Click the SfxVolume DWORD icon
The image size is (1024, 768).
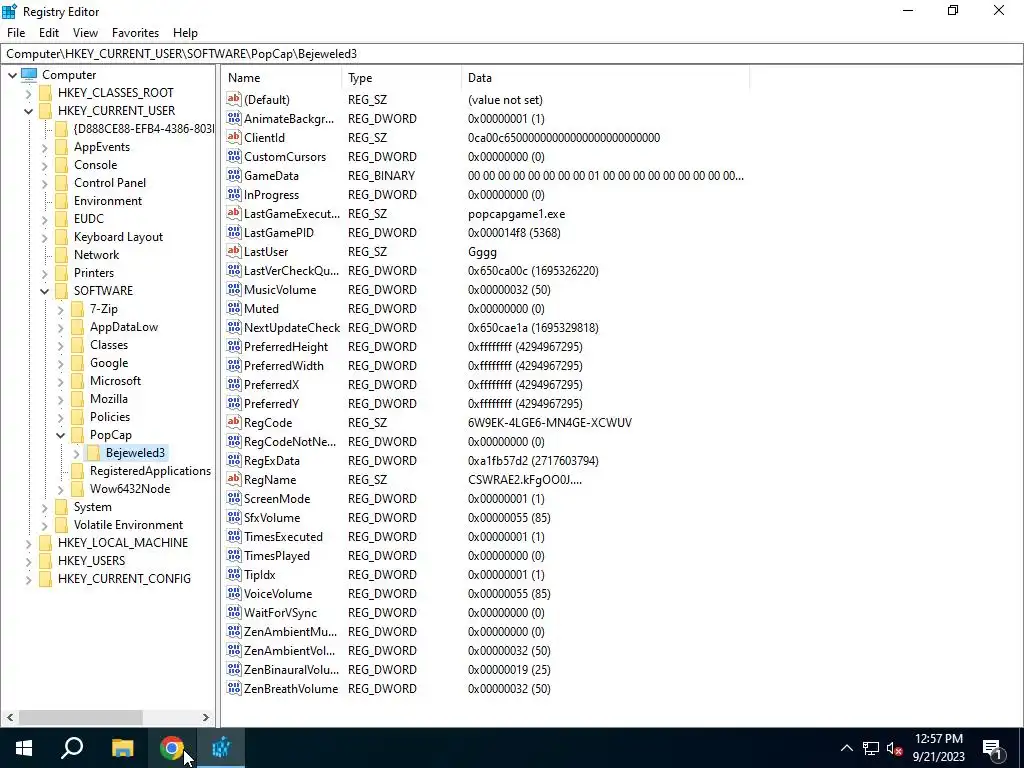coord(234,517)
